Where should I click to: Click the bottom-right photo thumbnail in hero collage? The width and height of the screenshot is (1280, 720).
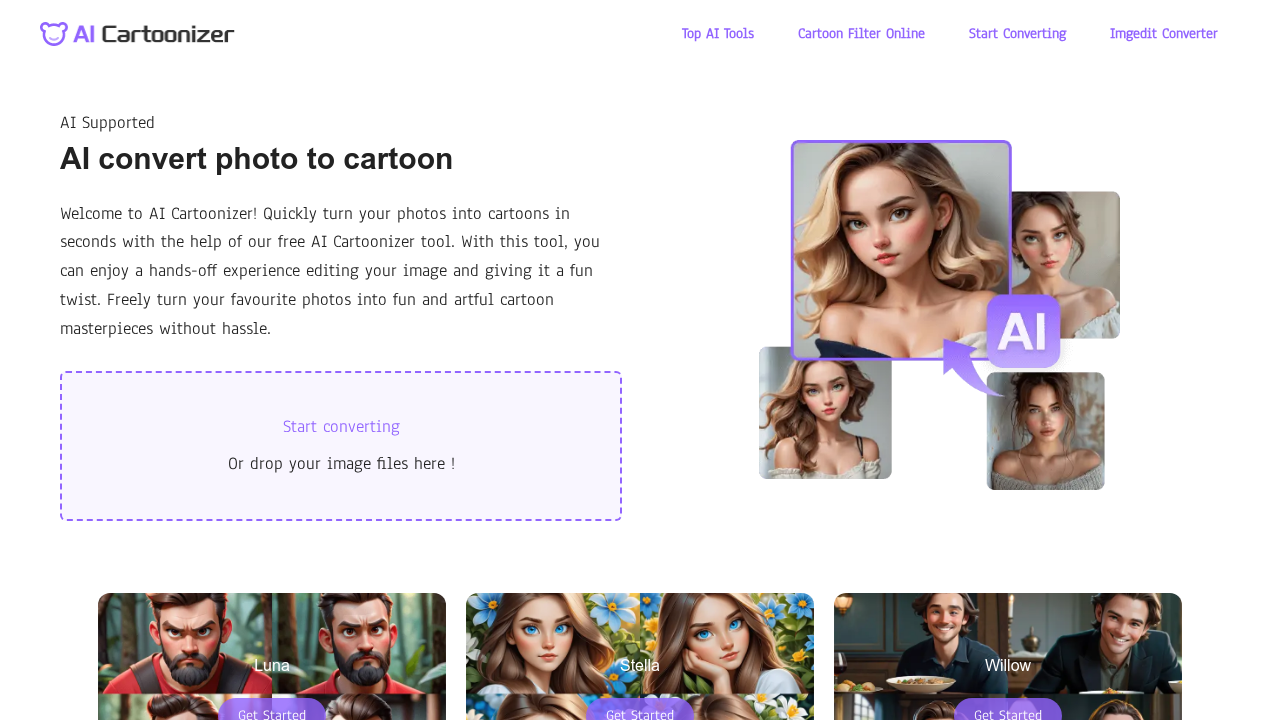coord(1045,430)
